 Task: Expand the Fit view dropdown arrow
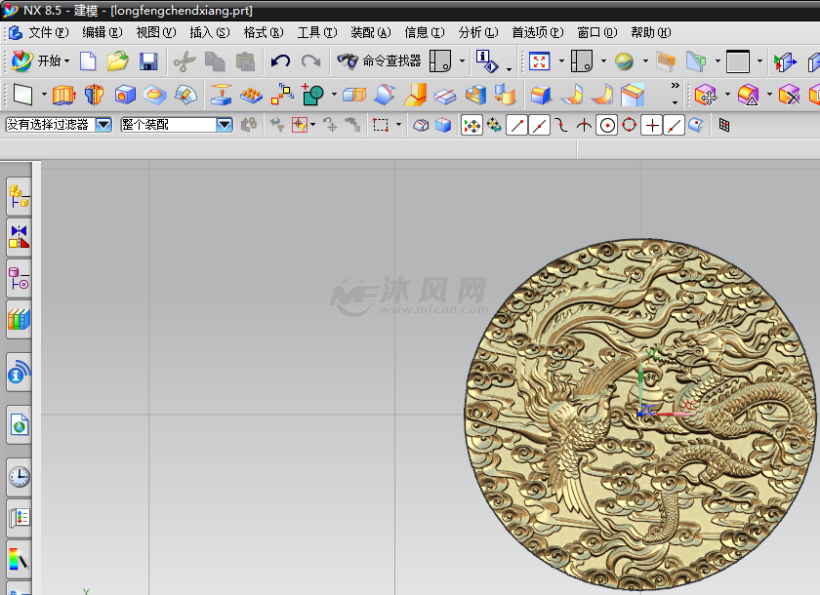coord(561,62)
